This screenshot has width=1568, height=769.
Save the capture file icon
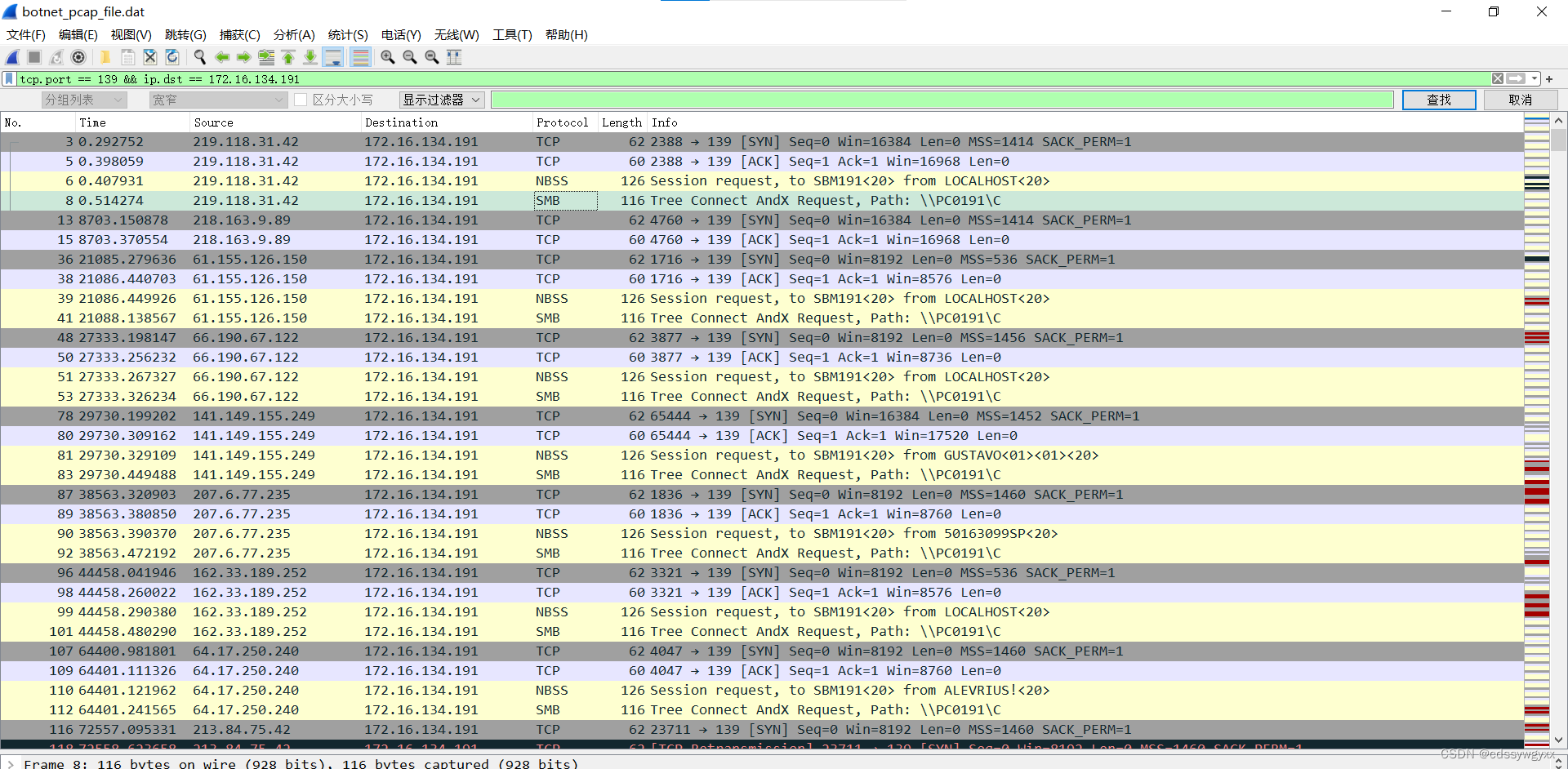(128, 57)
